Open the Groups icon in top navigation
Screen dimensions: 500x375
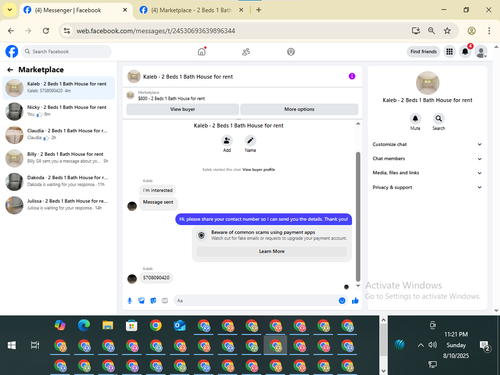pos(291,52)
